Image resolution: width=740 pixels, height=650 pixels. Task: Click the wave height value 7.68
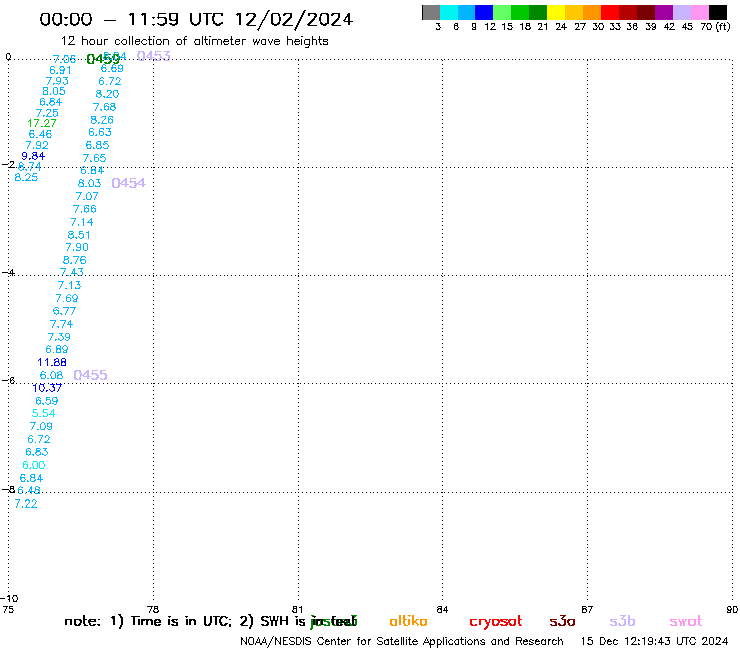pyautogui.click(x=104, y=107)
